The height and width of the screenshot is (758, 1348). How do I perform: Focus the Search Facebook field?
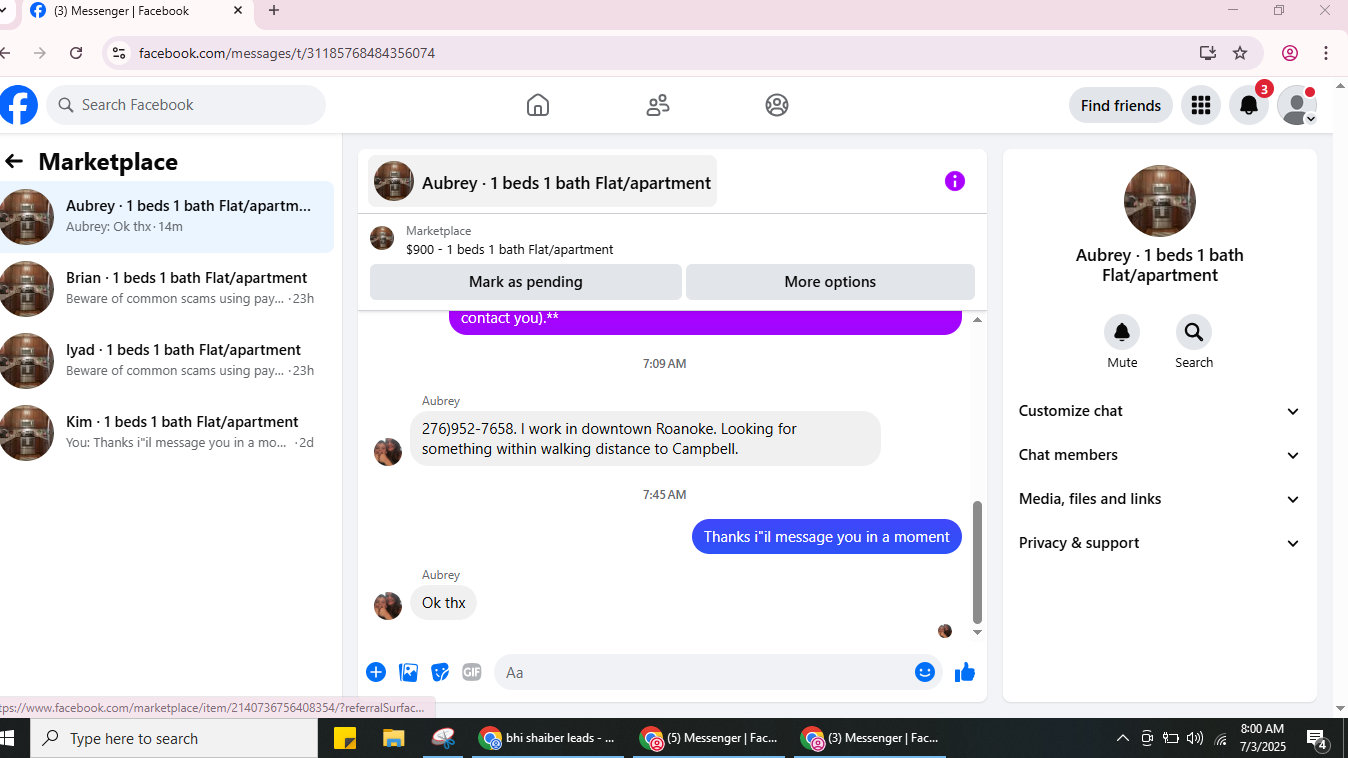(186, 105)
